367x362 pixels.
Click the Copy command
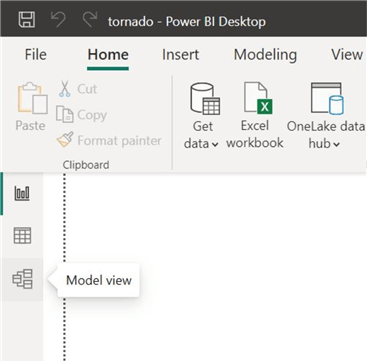(x=82, y=115)
